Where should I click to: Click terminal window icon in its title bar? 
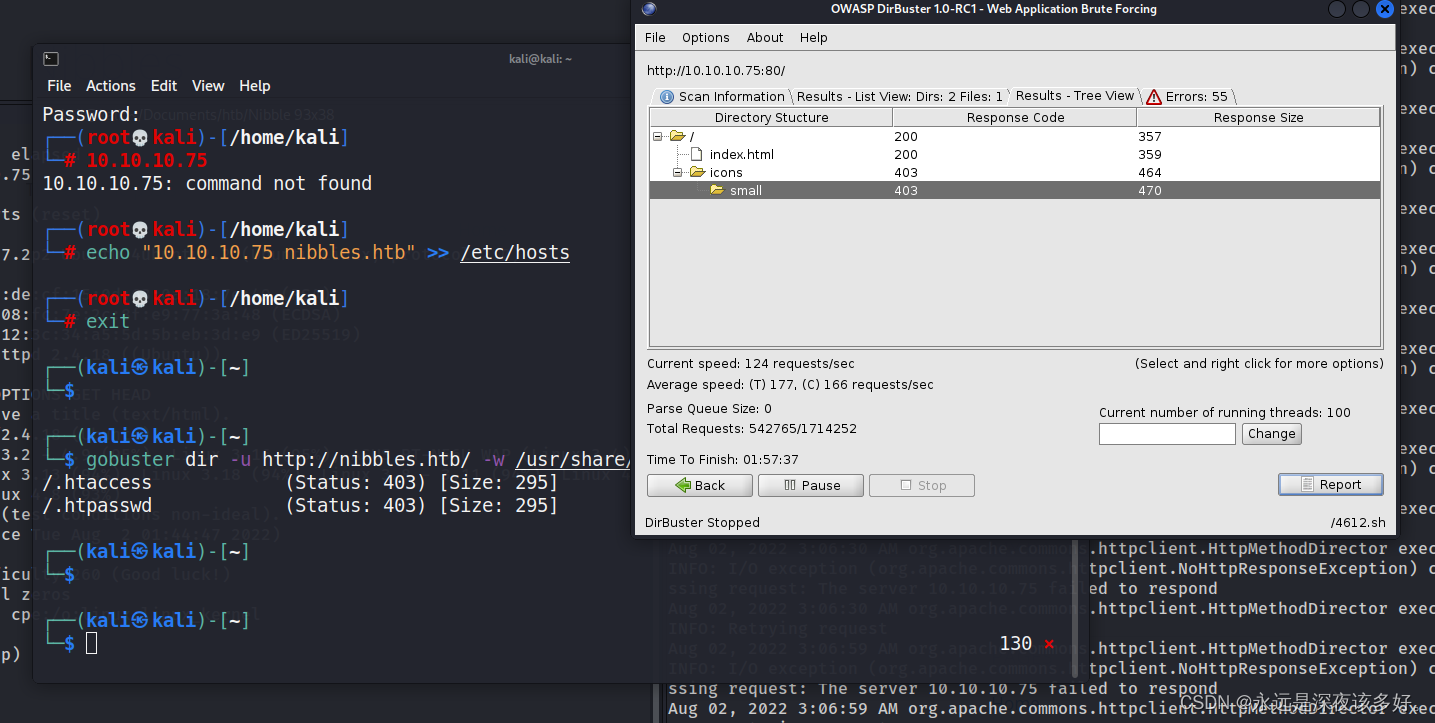51,59
